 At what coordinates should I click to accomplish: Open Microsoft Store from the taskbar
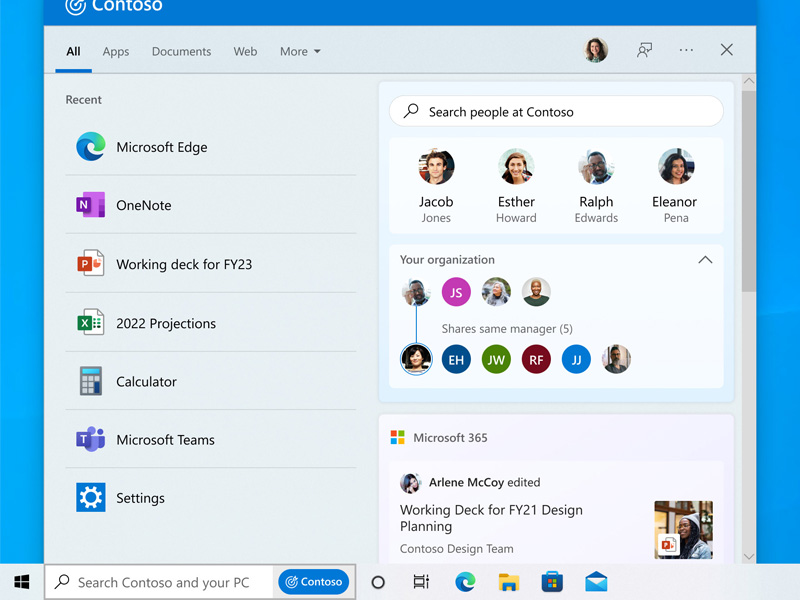pyautogui.click(x=552, y=582)
